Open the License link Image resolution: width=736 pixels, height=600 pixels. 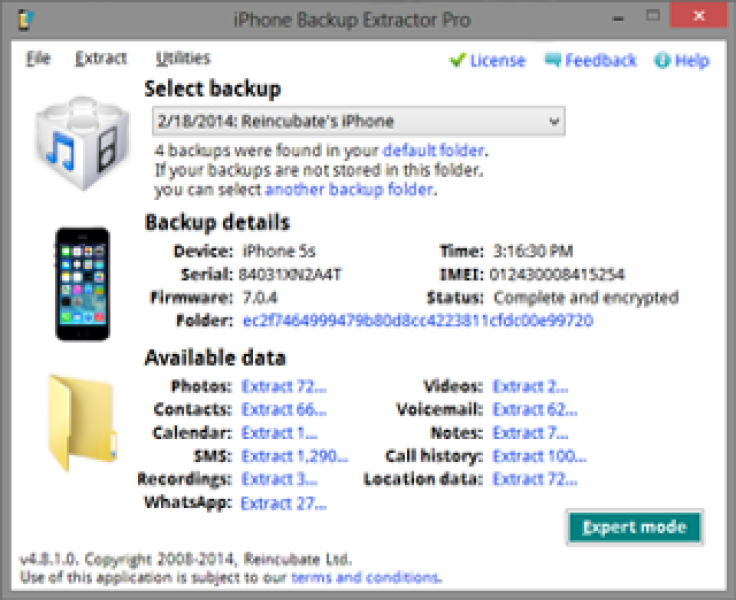click(498, 61)
